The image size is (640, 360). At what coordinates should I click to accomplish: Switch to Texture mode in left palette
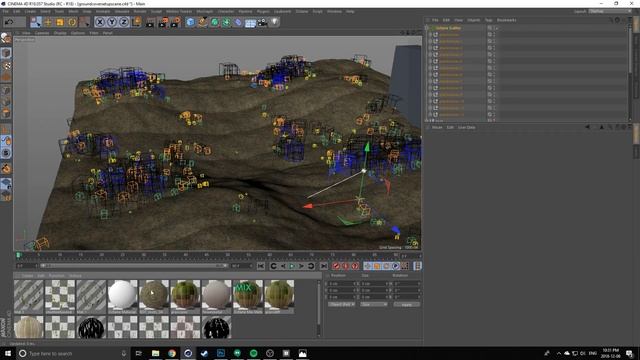(6, 65)
